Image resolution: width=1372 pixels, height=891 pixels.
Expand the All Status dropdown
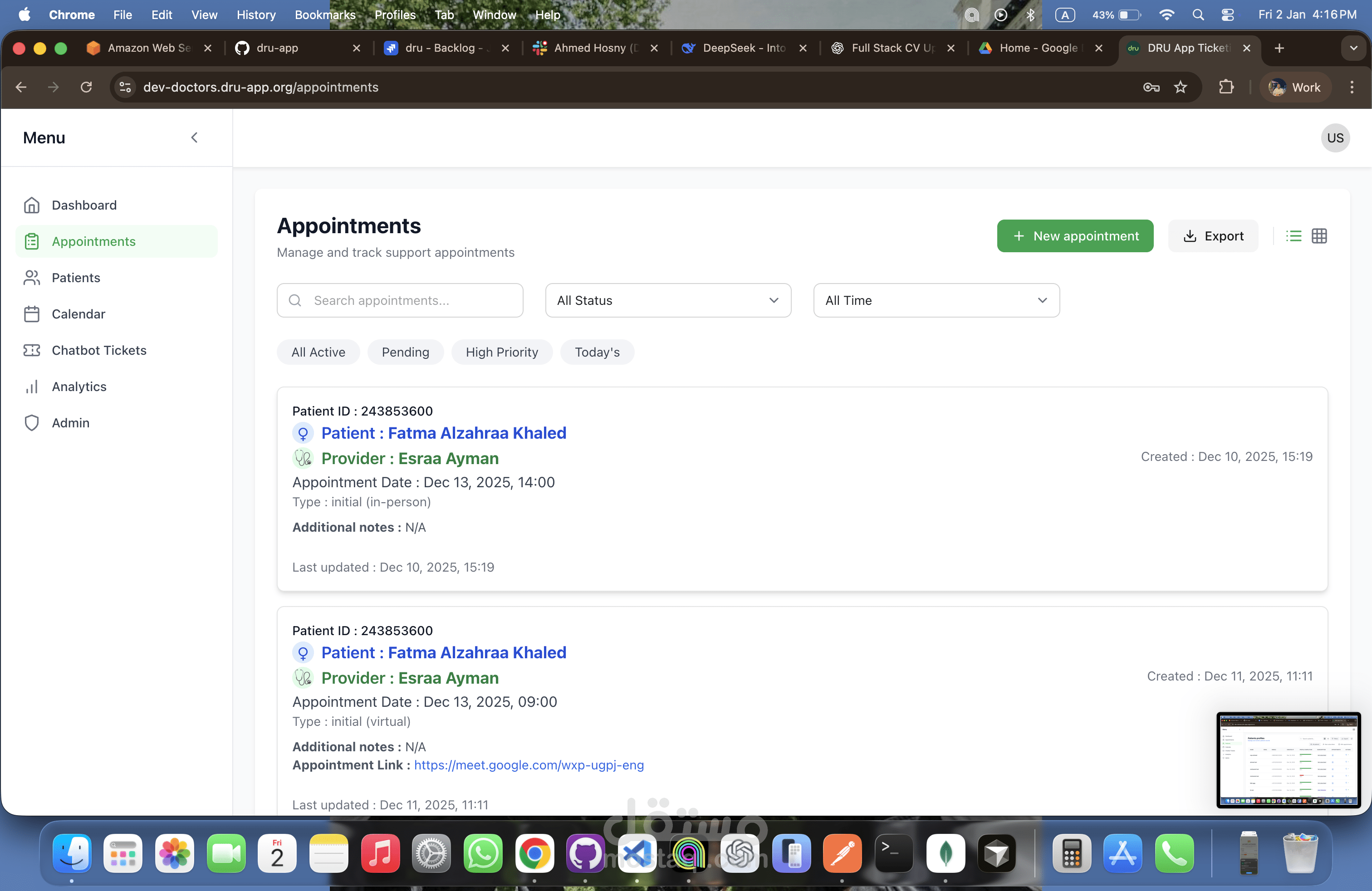pyautogui.click(x=667, y=300)
